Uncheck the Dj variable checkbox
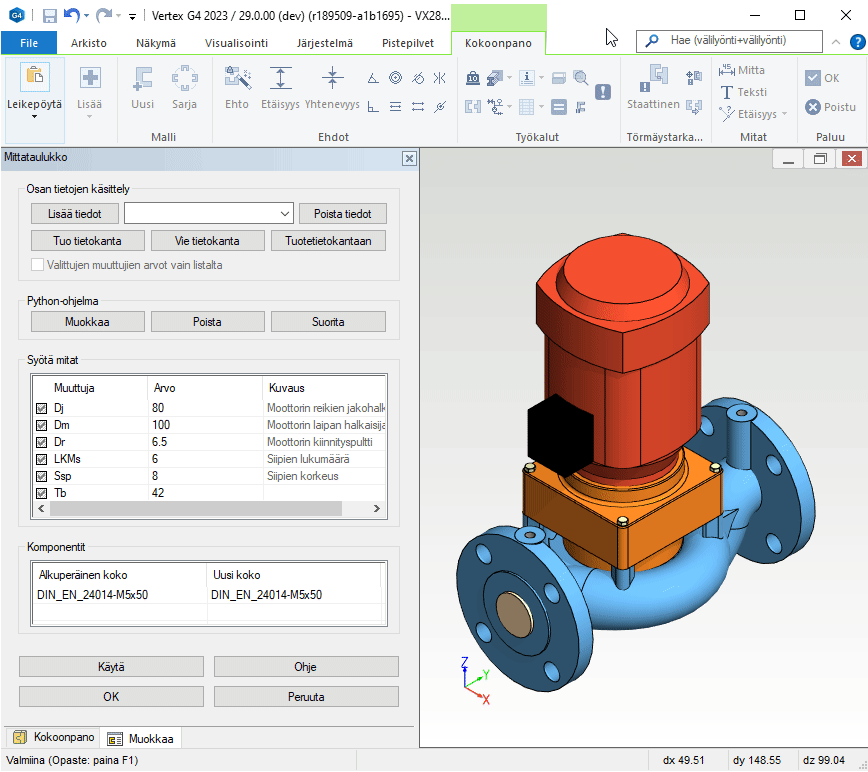Screen dimensions: 868x772 click(42, 408)
